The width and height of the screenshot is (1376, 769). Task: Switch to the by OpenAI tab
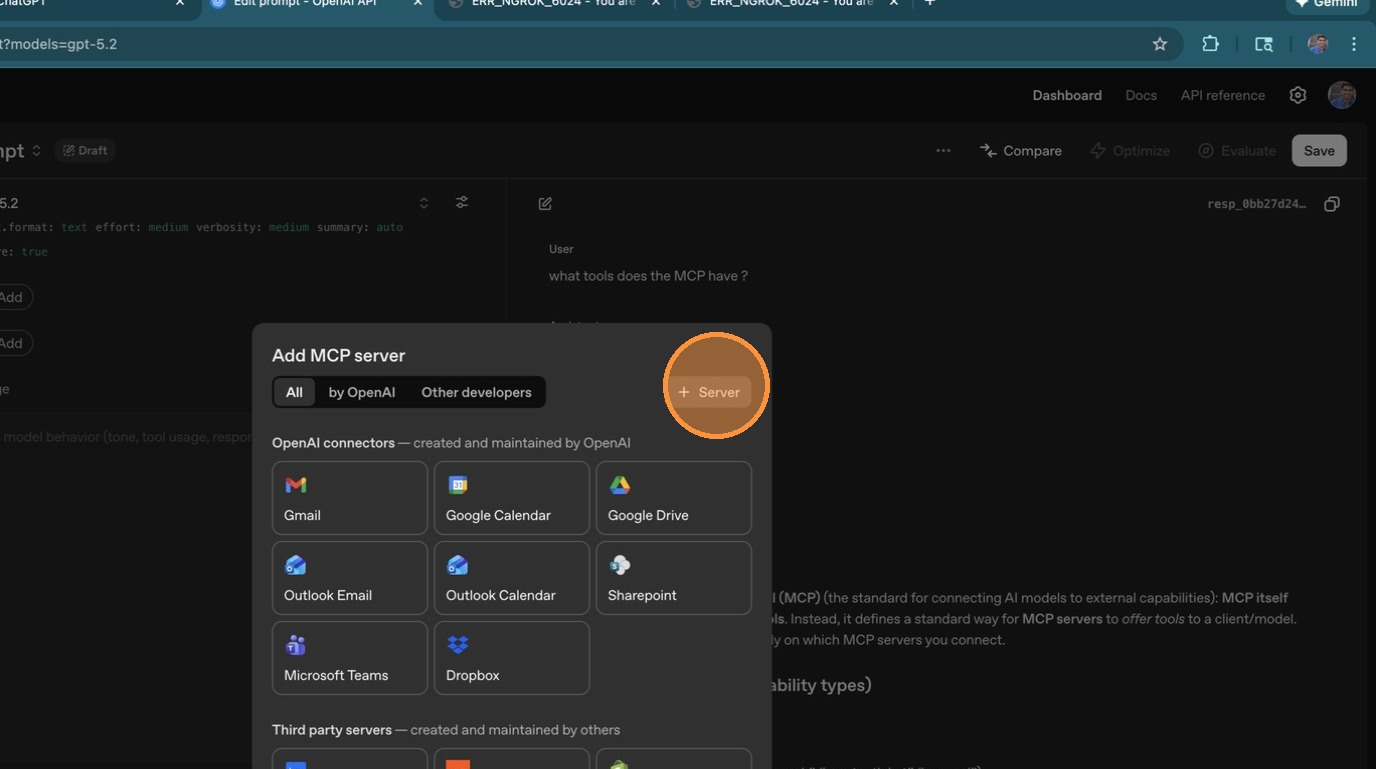pyautogui.click(x=362, y=392)
